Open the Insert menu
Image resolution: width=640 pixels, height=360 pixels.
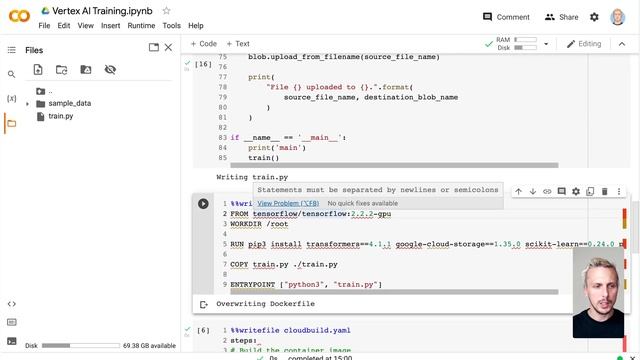[111, 26]
